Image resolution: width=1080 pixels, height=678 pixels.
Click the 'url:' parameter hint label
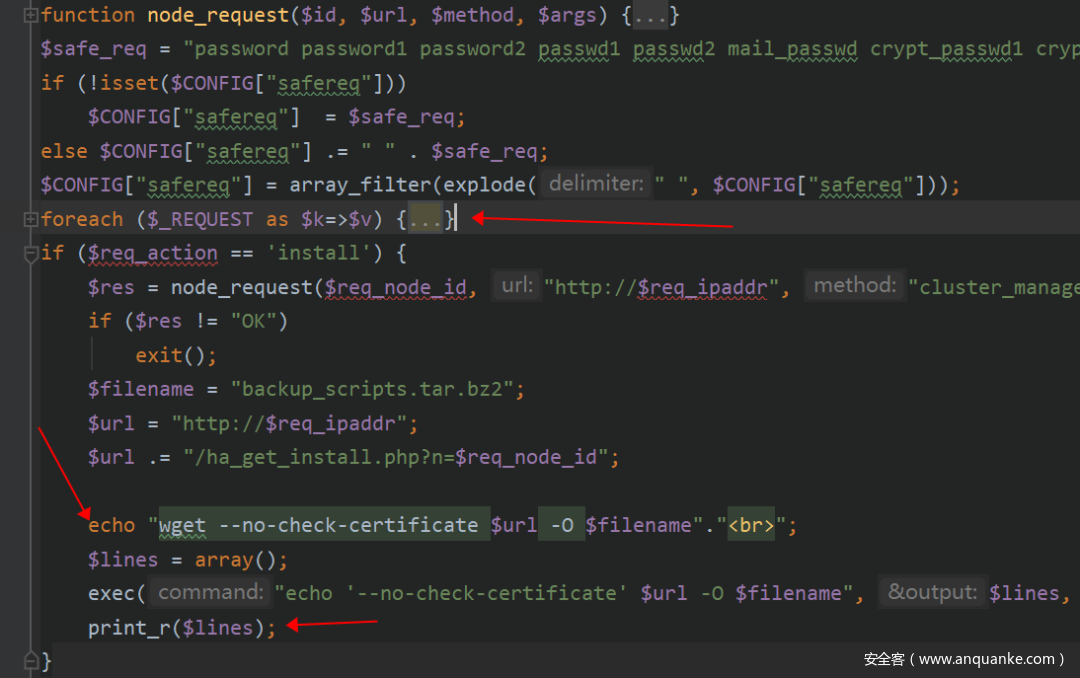[x=517, y=287]
